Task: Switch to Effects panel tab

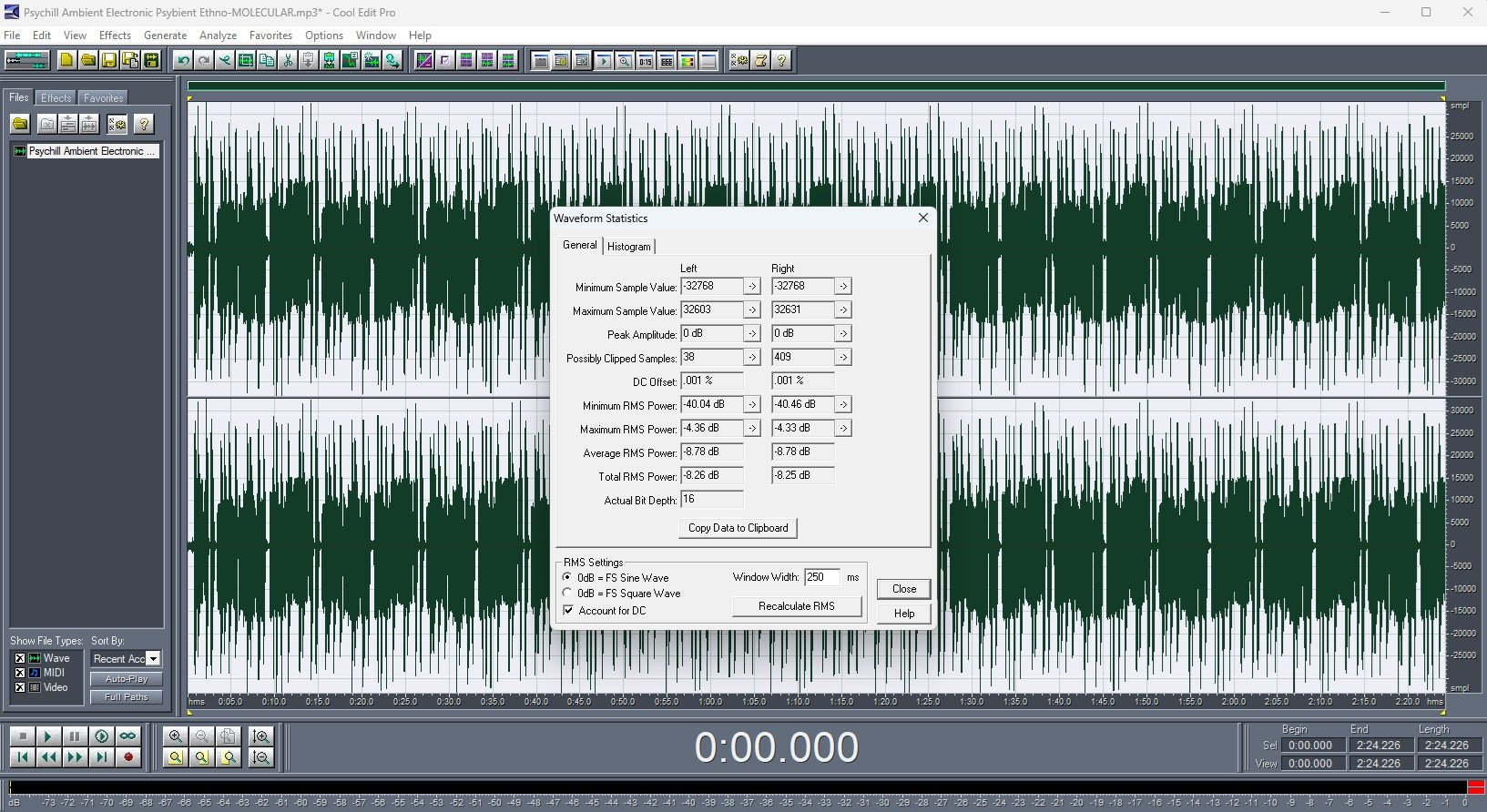Action: click(x=56, y=97)
